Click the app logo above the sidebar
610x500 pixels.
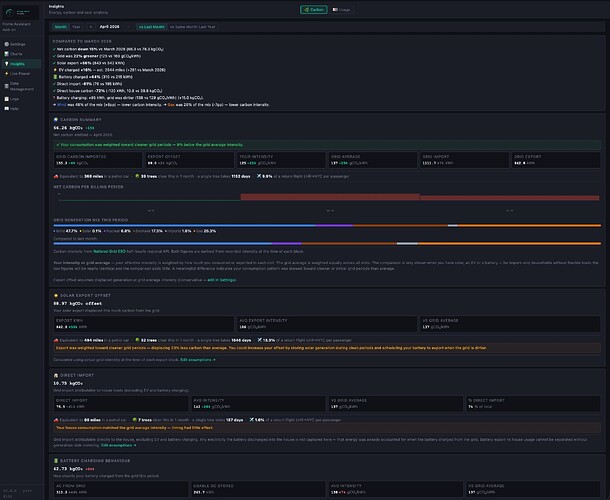pyautogui.click(x=20, y=12)
